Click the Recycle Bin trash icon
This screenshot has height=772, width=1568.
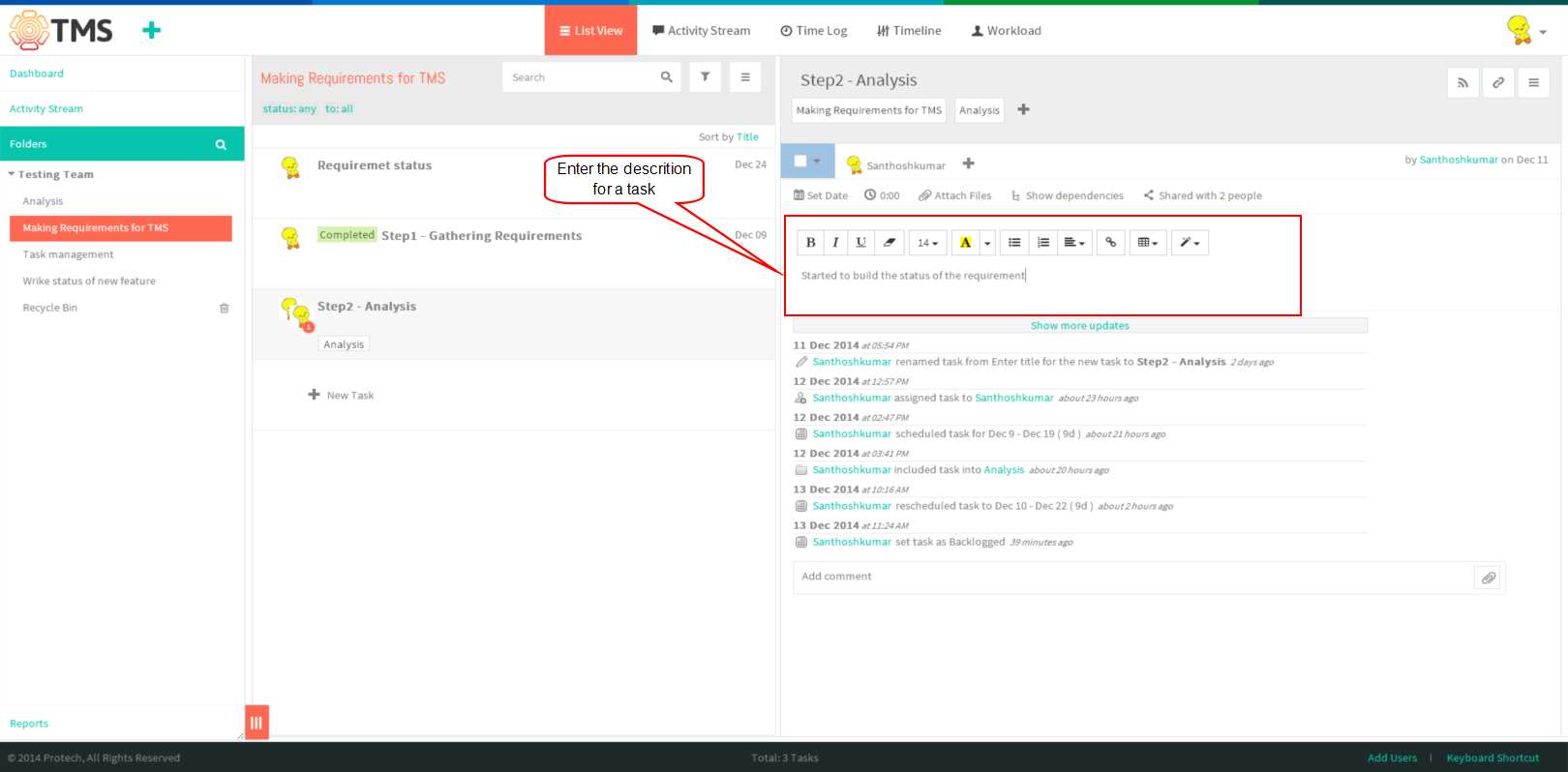224,309
